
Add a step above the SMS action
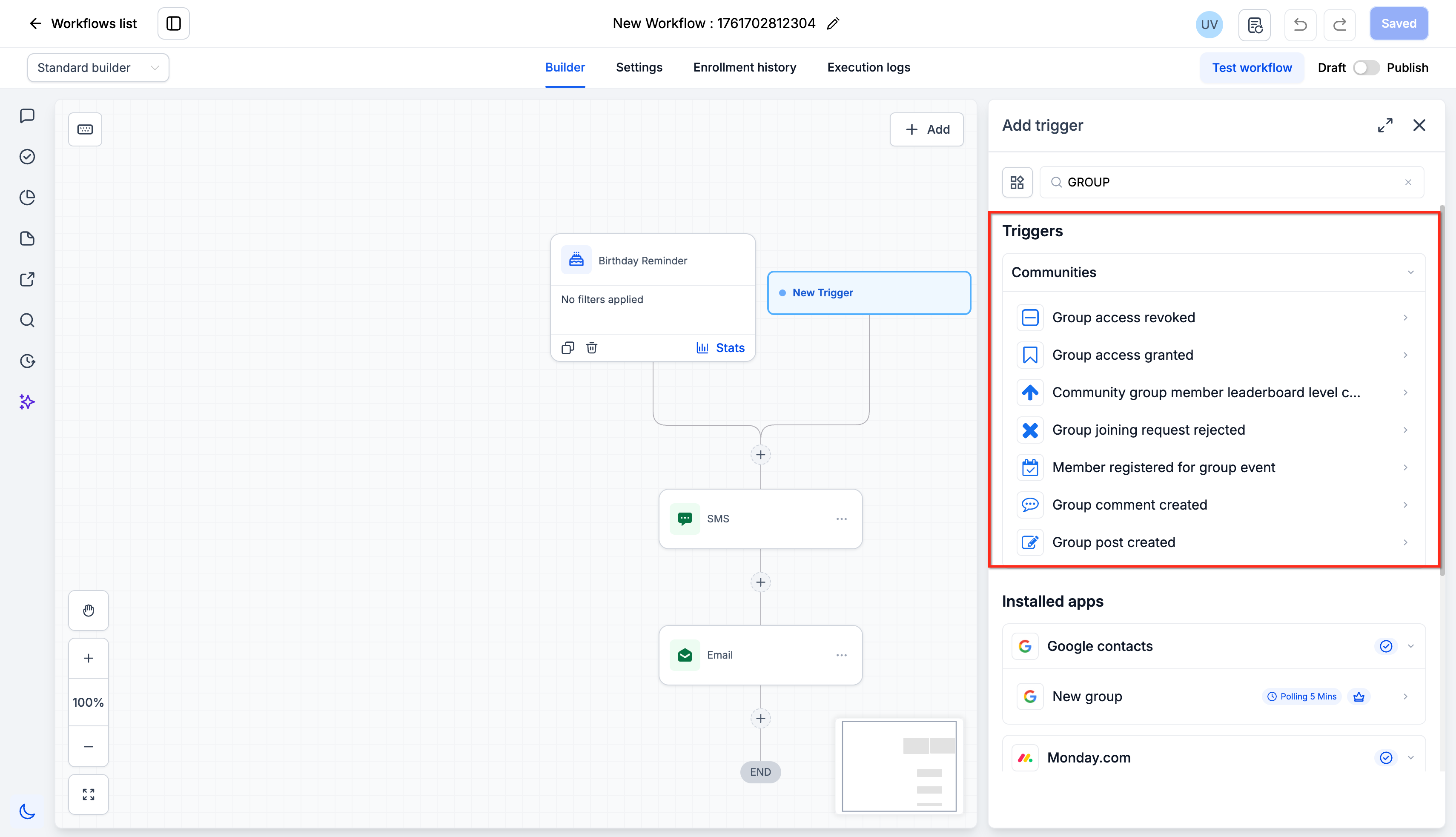[760, 455]
